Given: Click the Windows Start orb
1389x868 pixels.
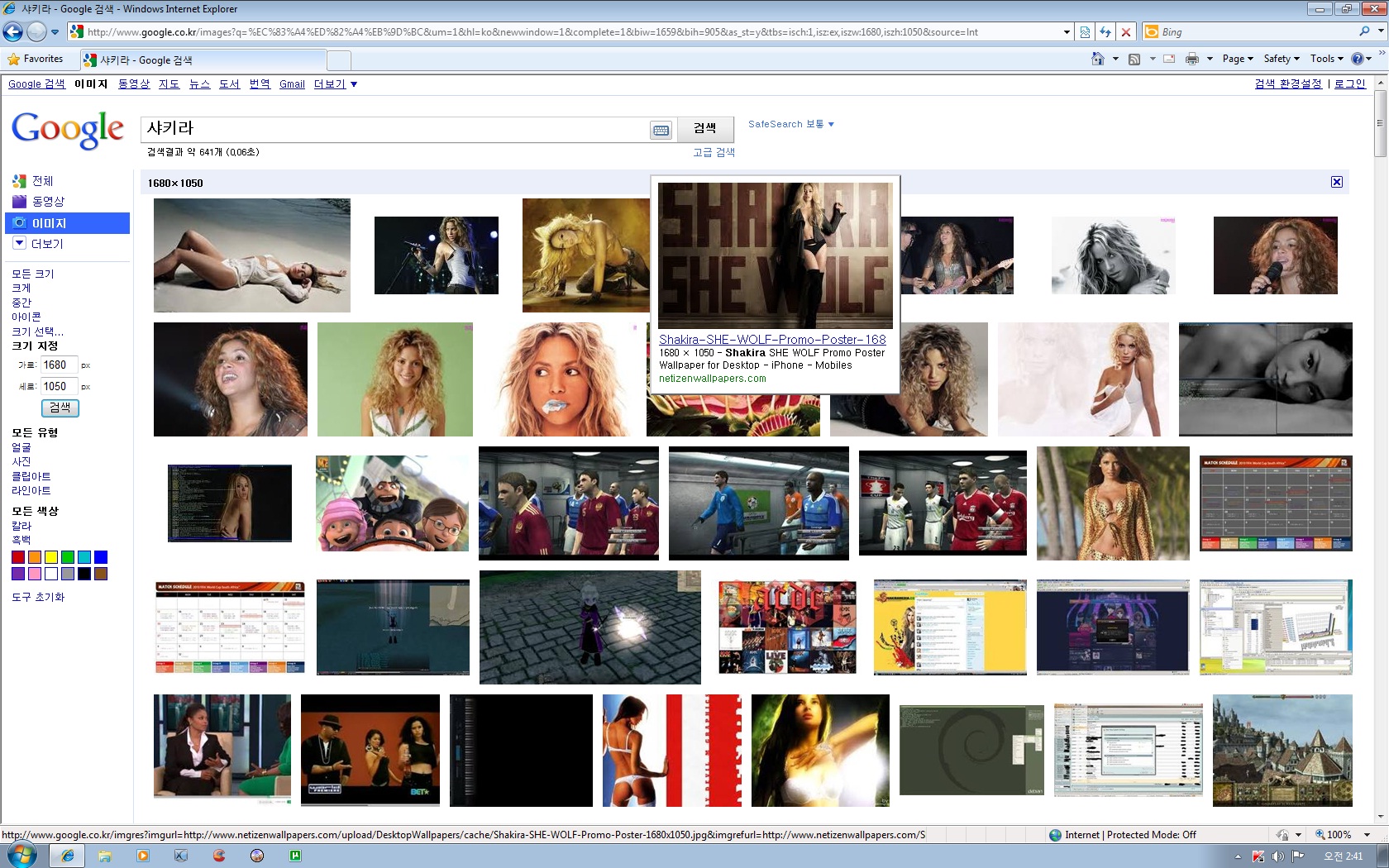Looking at the screenshot, I should (x=22, y=856).
